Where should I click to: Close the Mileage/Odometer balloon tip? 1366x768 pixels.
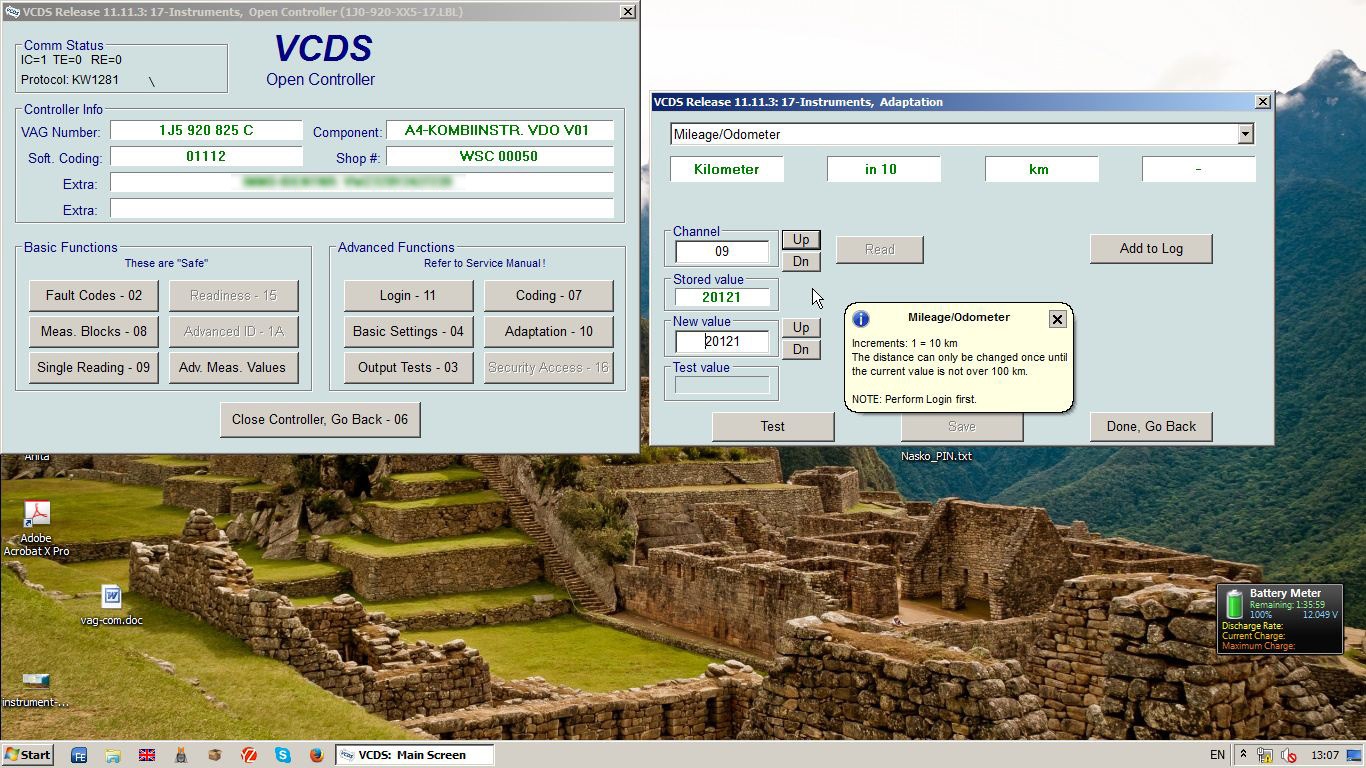click(x=1057, y=319)
